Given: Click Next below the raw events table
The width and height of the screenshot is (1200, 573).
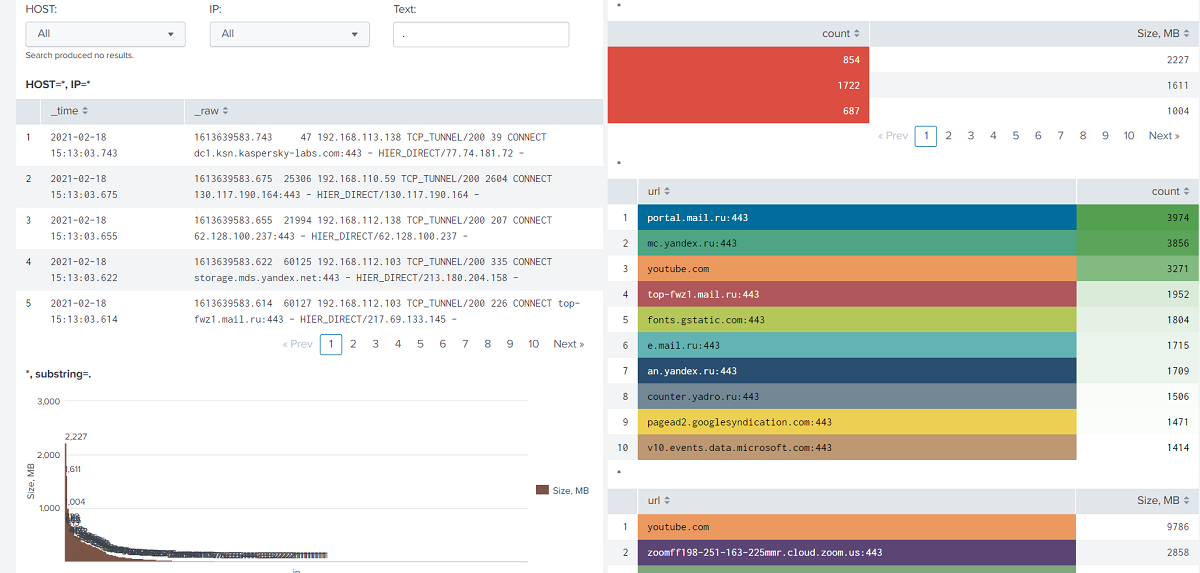Looking at the screenshot, I should pyautogui.click(x=569, y=344).
